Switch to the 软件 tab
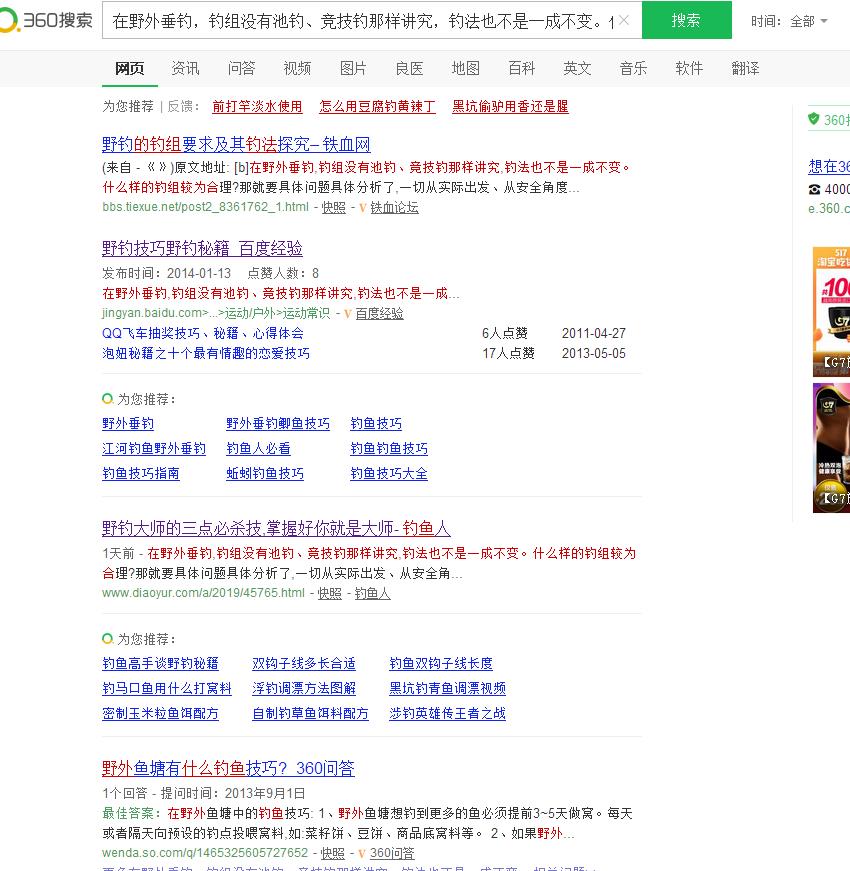This screenshot has height=871, width=850. point(689,68)
